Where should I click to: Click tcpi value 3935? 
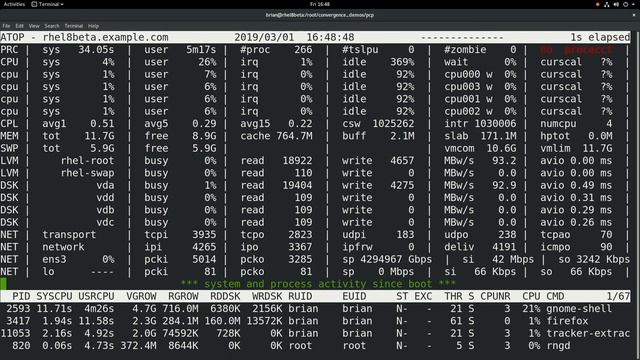(204, 235)
